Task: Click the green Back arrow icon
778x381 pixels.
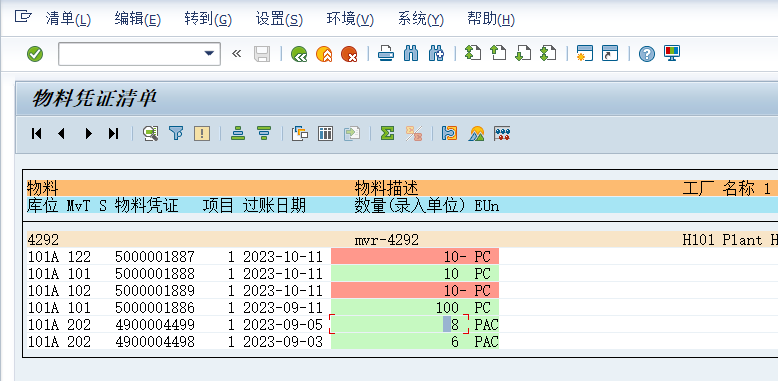Action: 299,54
